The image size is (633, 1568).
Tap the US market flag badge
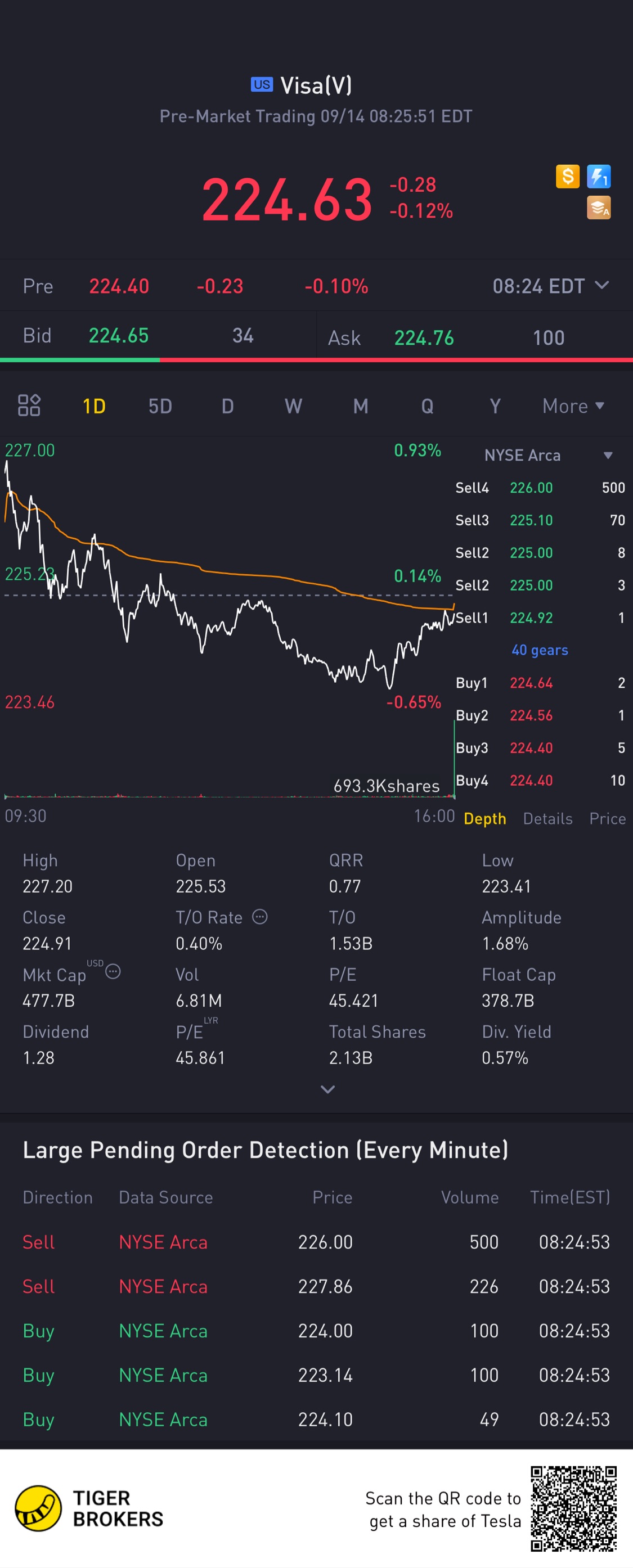262,84
